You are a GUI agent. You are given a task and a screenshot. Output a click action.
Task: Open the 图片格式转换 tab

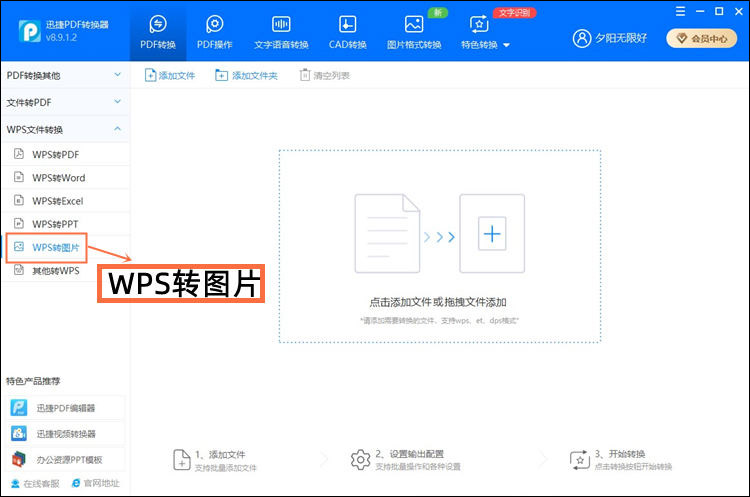point(414,33)
